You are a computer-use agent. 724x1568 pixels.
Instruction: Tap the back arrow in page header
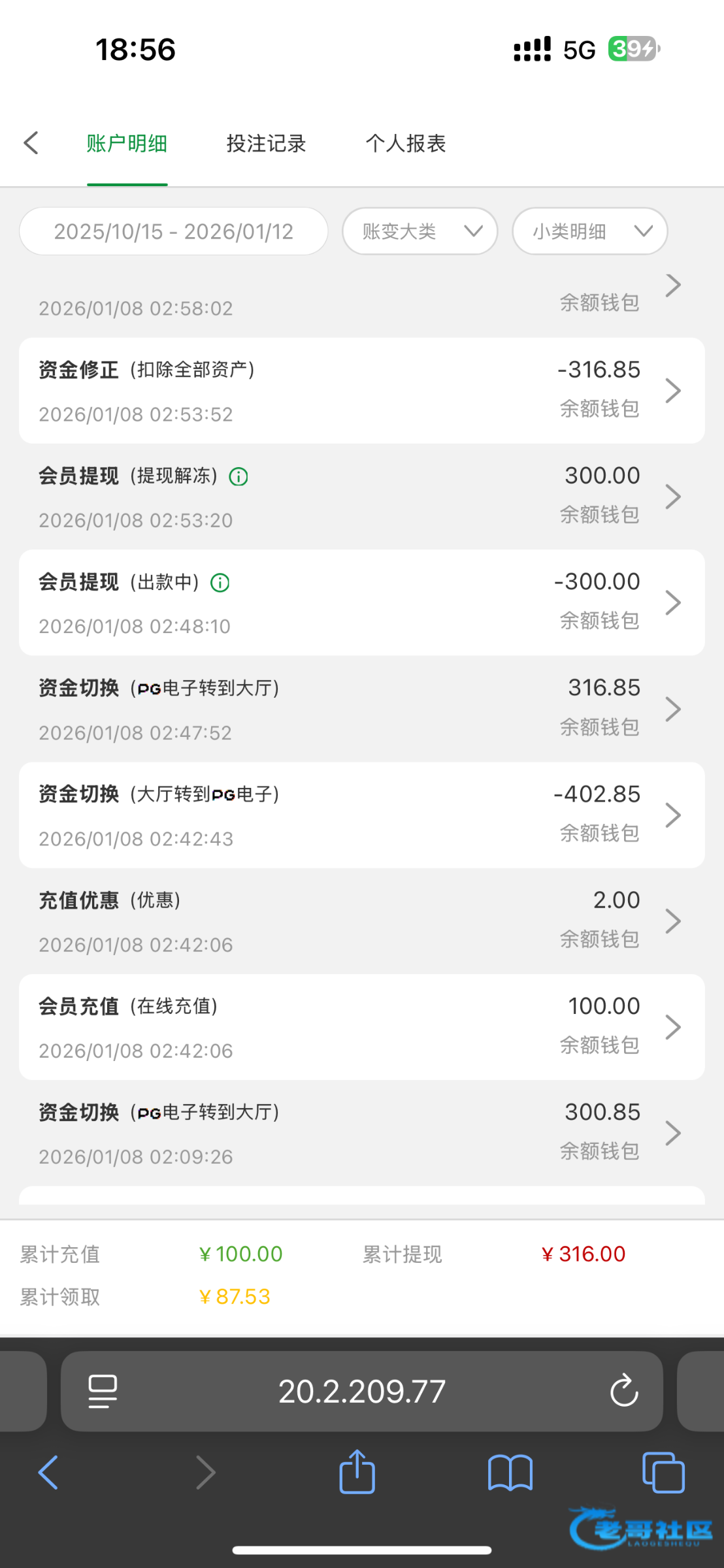pos(31,143)
